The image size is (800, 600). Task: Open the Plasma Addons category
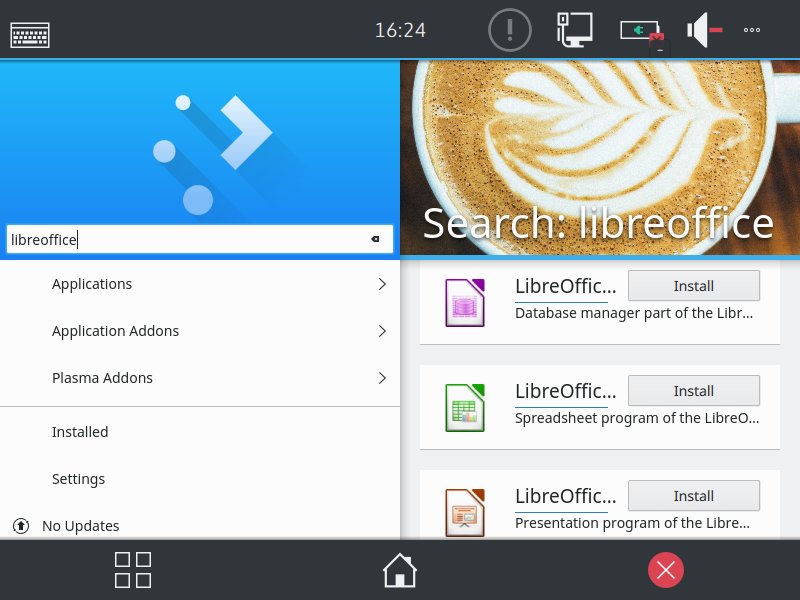pyautogui.click(x=200, y=378)
